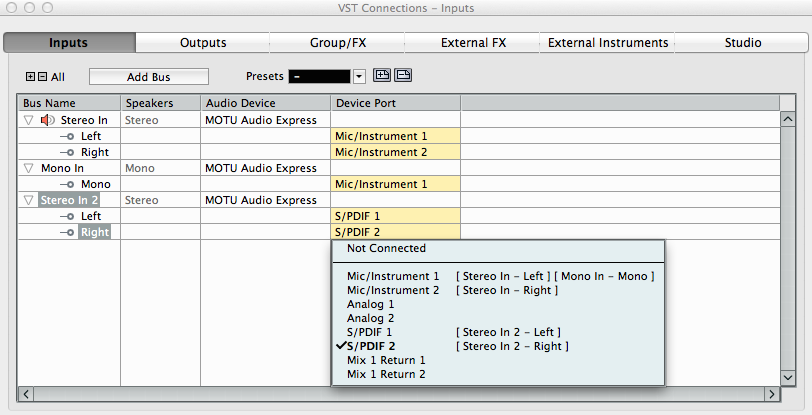This screenshot has width=812, height=415.
Task: Switch to the Outputs tab
Action: click(203, 43)
